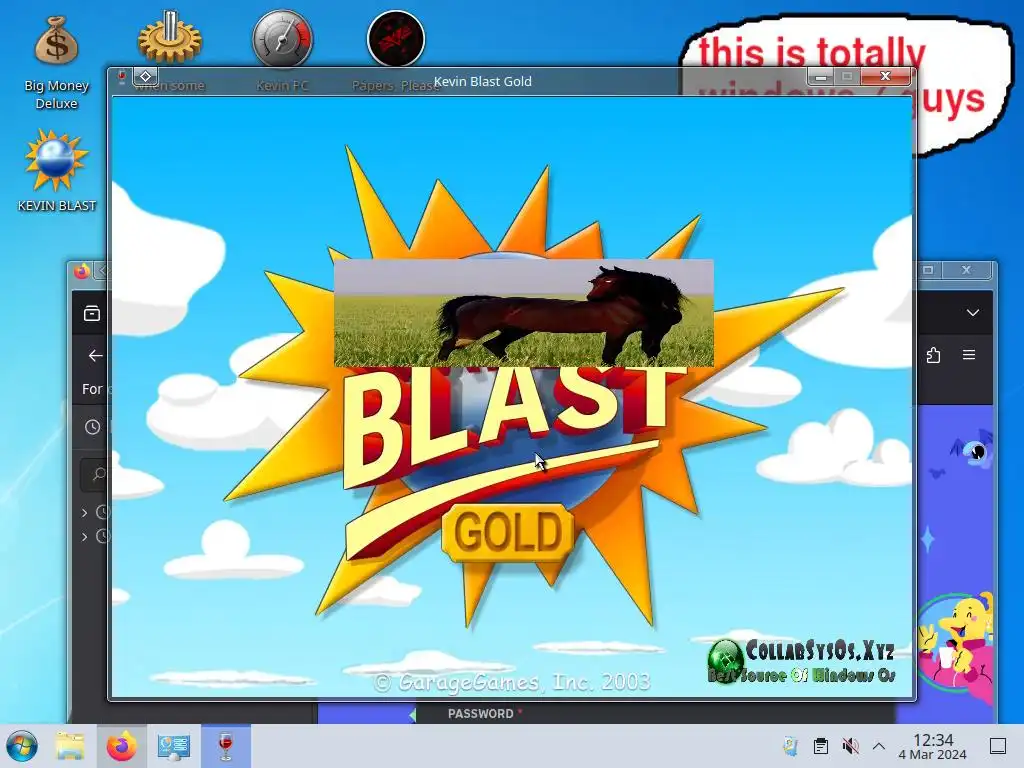Open file manager from taskbar
This screenshot has height=768, width=1024.
tap(70, 746)
